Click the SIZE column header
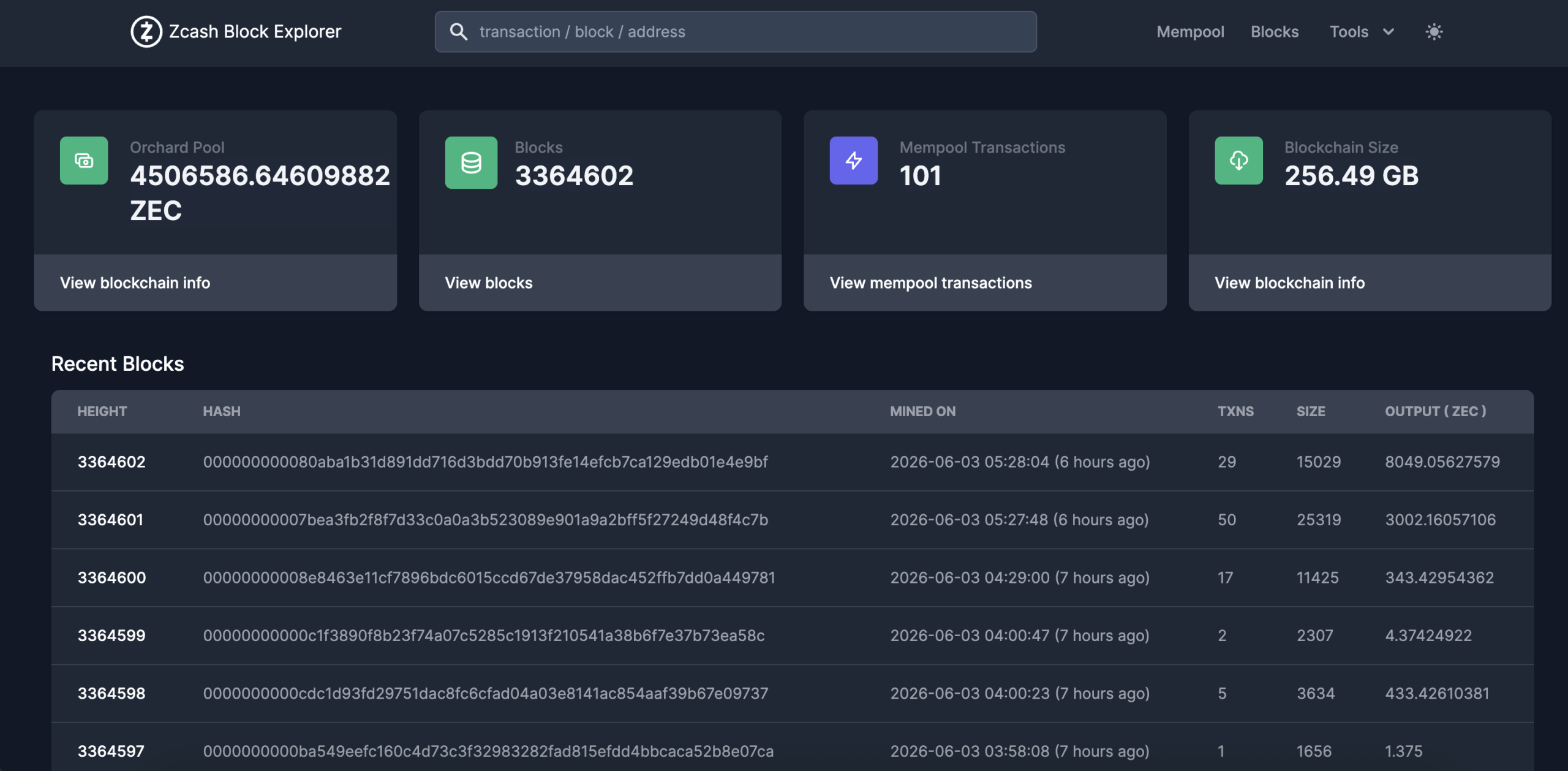Screen dimensions: 1568x771 point(1311,411)
